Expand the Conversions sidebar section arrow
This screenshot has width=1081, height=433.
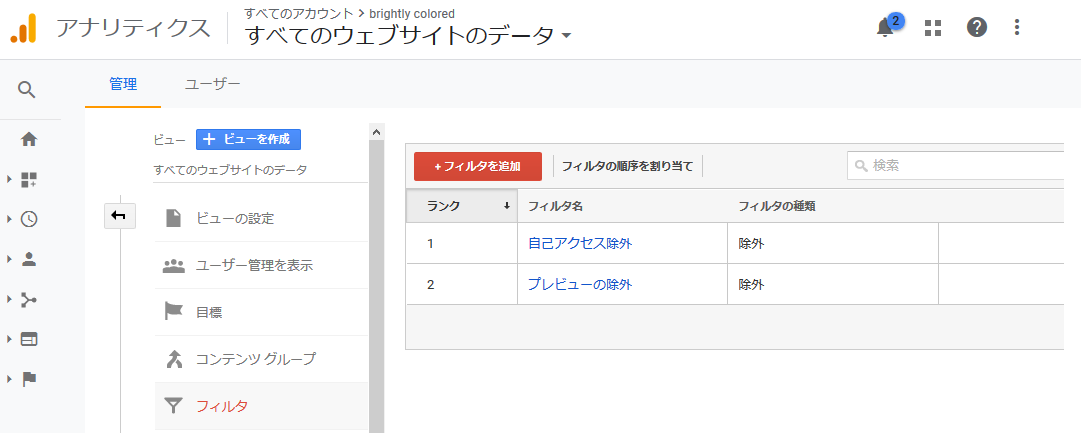10,379
